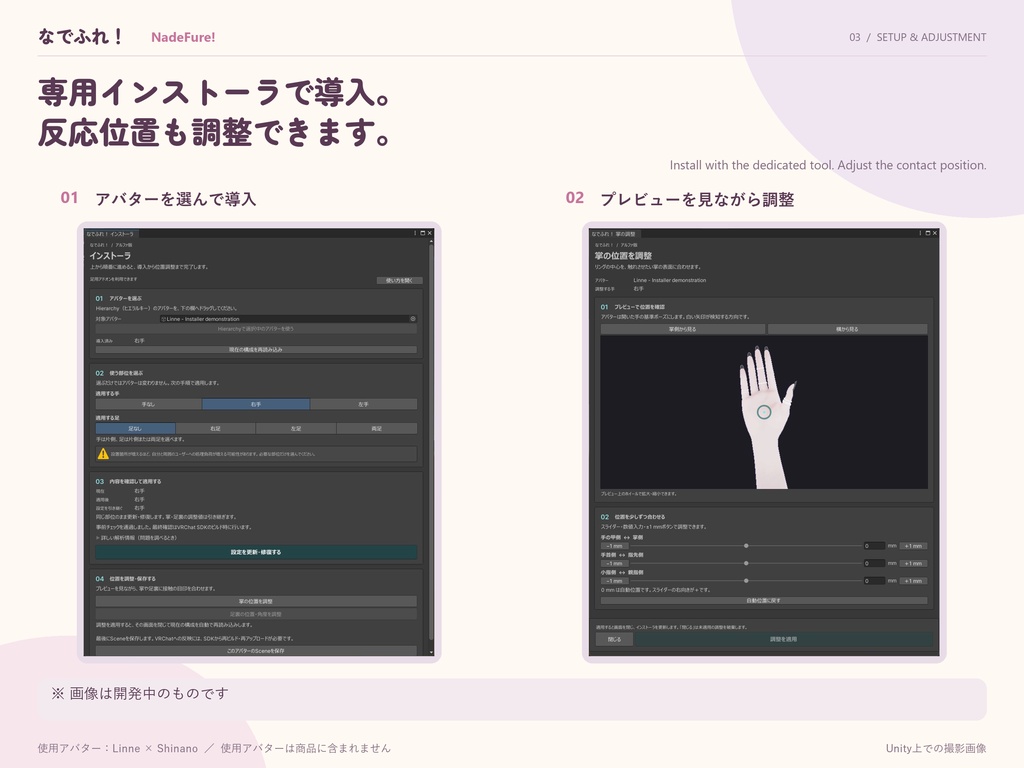1024x768 pixels.
Task: Click '03 / SETUP & ADJUSTMENT' header text
Action: (x=918, y=37)
